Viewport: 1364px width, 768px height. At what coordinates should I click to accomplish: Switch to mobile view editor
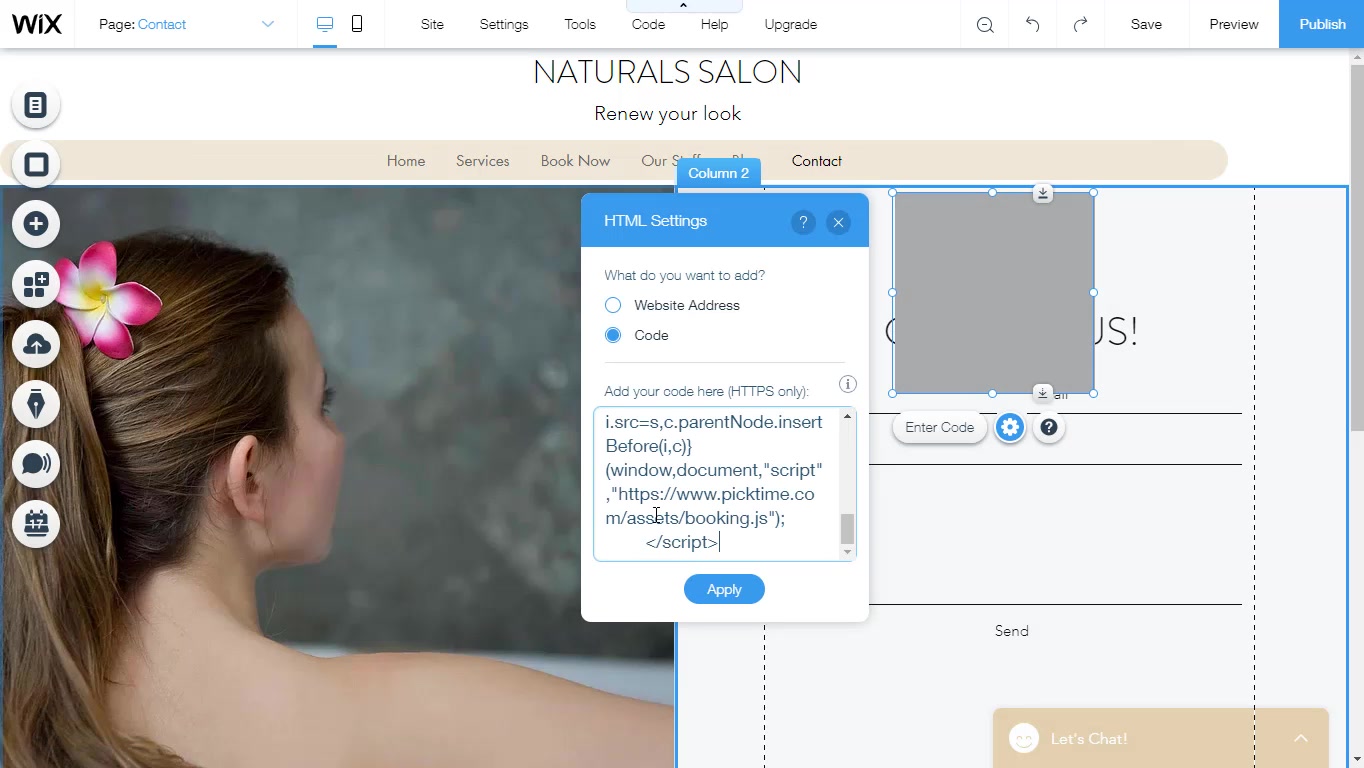pyautogui.click(x=357, y=24)
